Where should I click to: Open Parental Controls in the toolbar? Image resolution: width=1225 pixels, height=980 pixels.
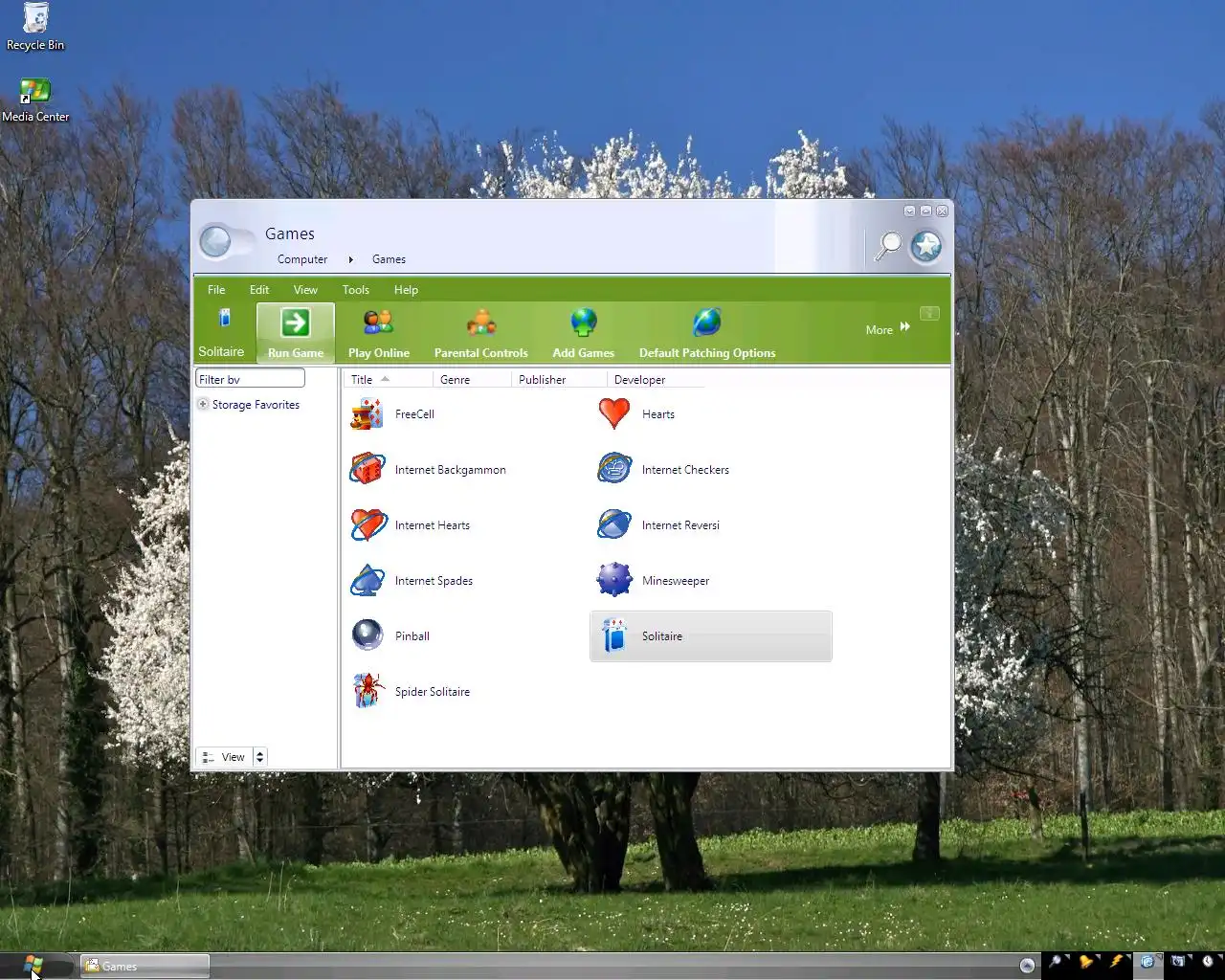point(480,333)
